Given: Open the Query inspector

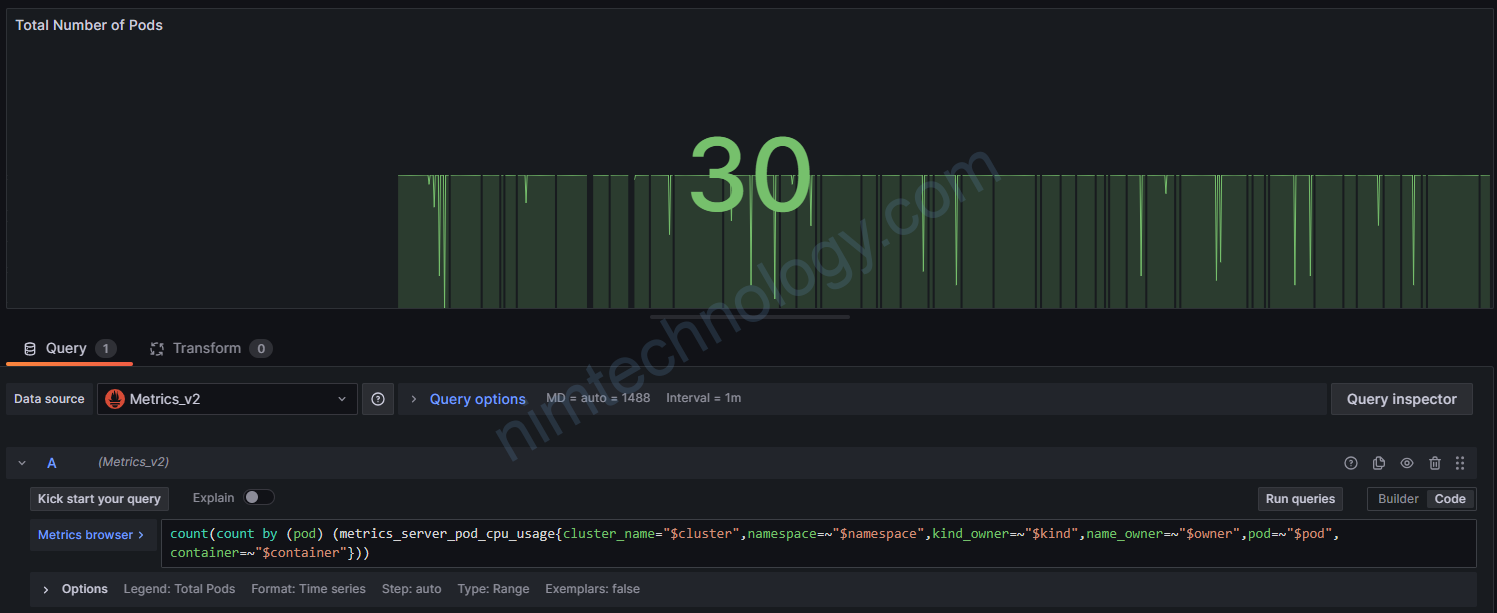Looking at the screenshot, I should (x=1401, y=399).
